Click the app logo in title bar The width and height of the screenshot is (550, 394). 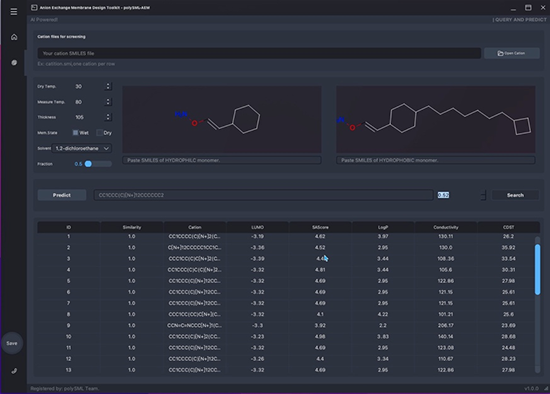34,7
